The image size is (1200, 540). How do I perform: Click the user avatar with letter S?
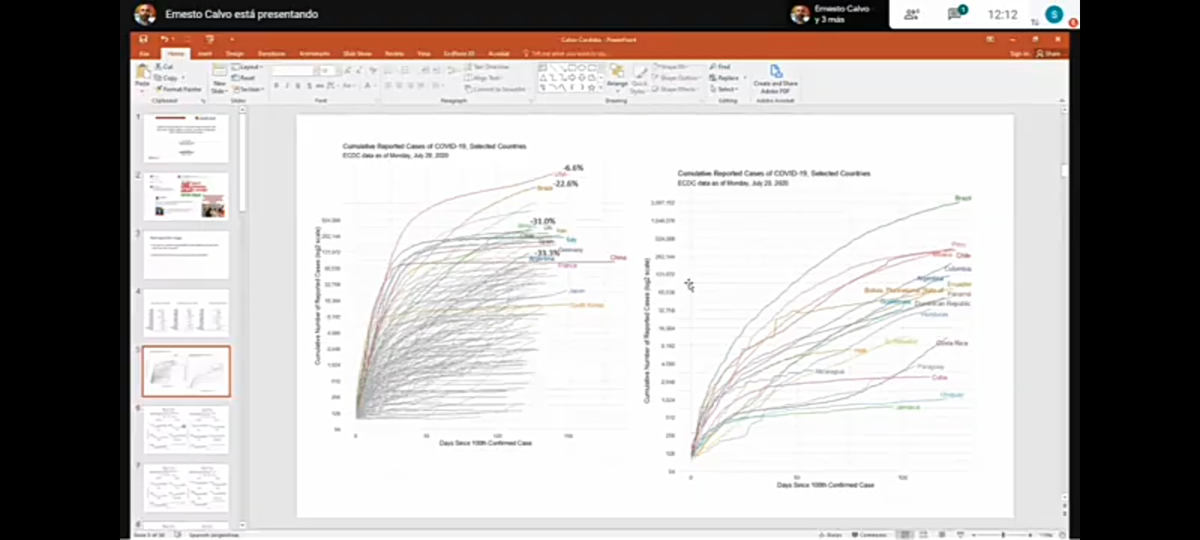(1054, 14)
